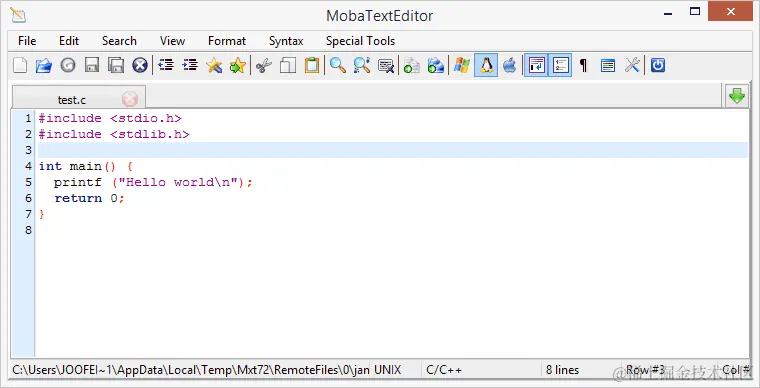Click the 'return 0;' line
Viewport: 760px width, 388px height.
90,198
